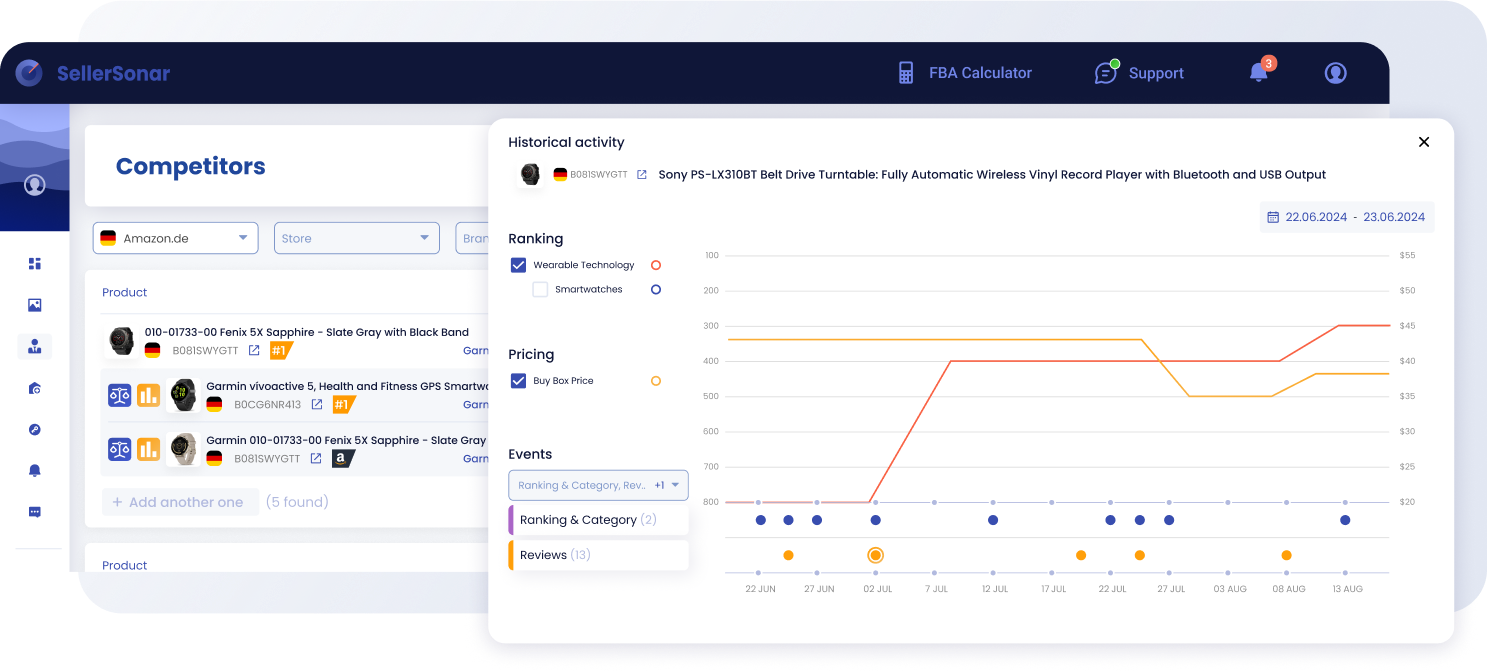The image size is (1487, 672).
Task: Click ASIN B0CG6NR413 text
Action: coord(267,405)
